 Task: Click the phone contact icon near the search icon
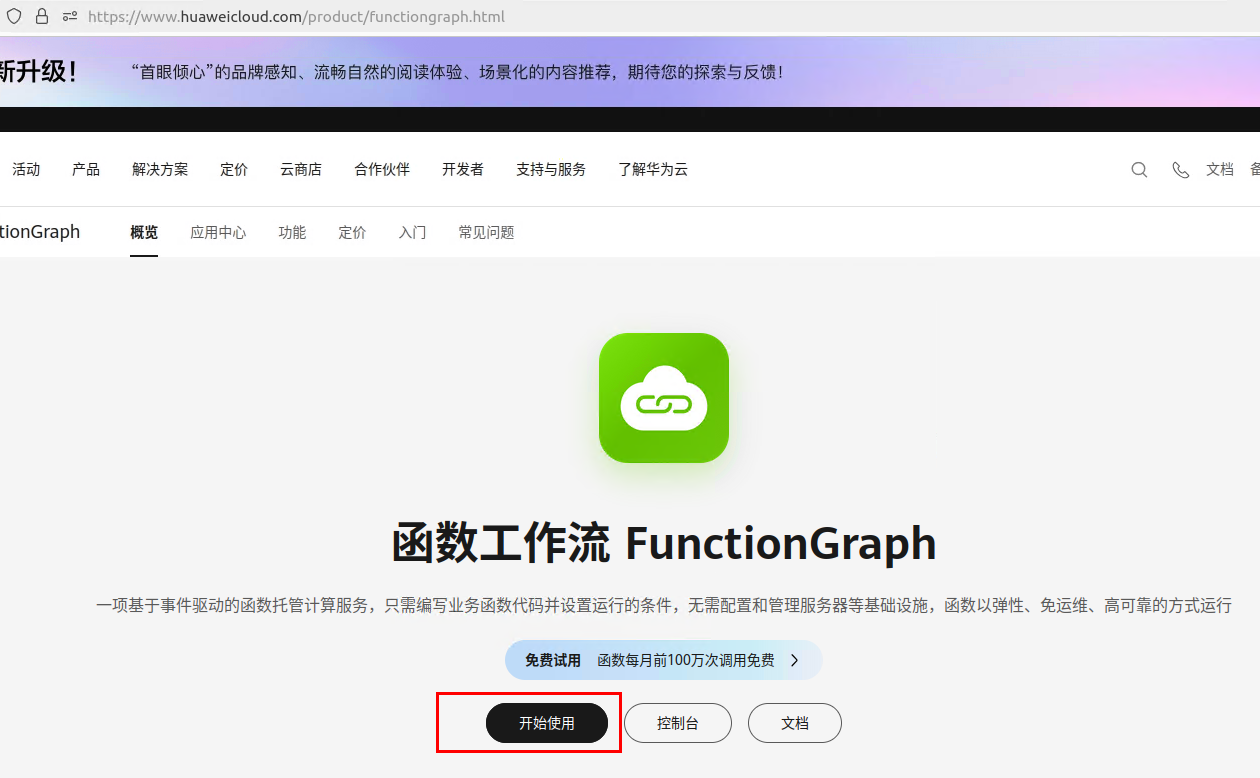coord(1180,170)
